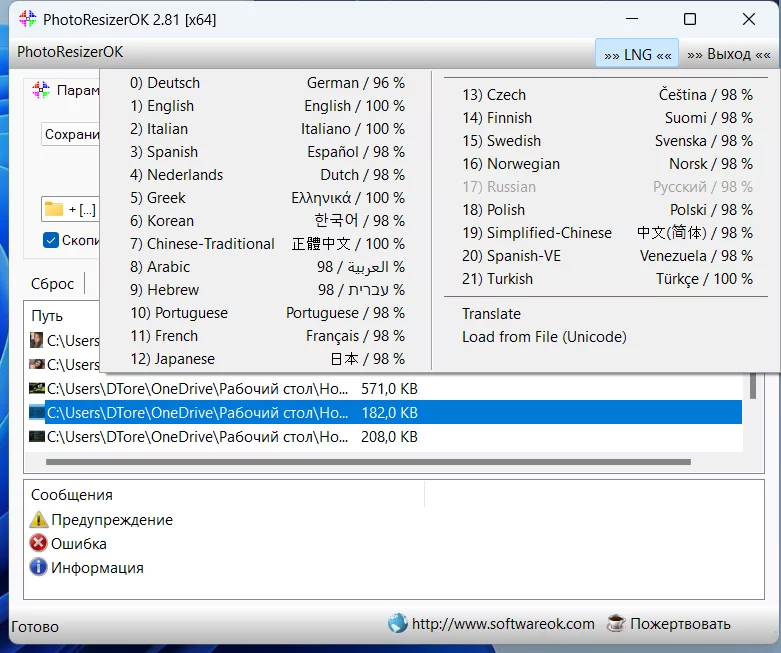Click the vertical scrollbar of file list
This screenshot has width=781, height=653.
tap(753, 386)
